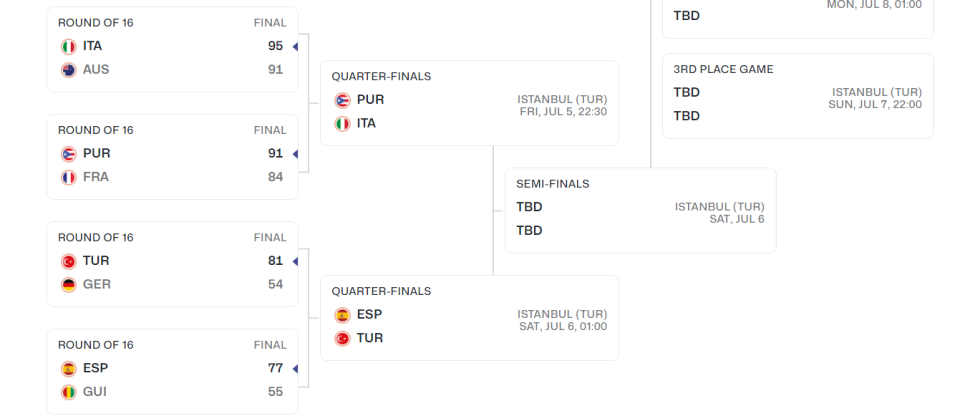Click Spain flag in Quarter-Finals card
The height and width of the screenshot is (416, 960).
[x=342, y=315]
